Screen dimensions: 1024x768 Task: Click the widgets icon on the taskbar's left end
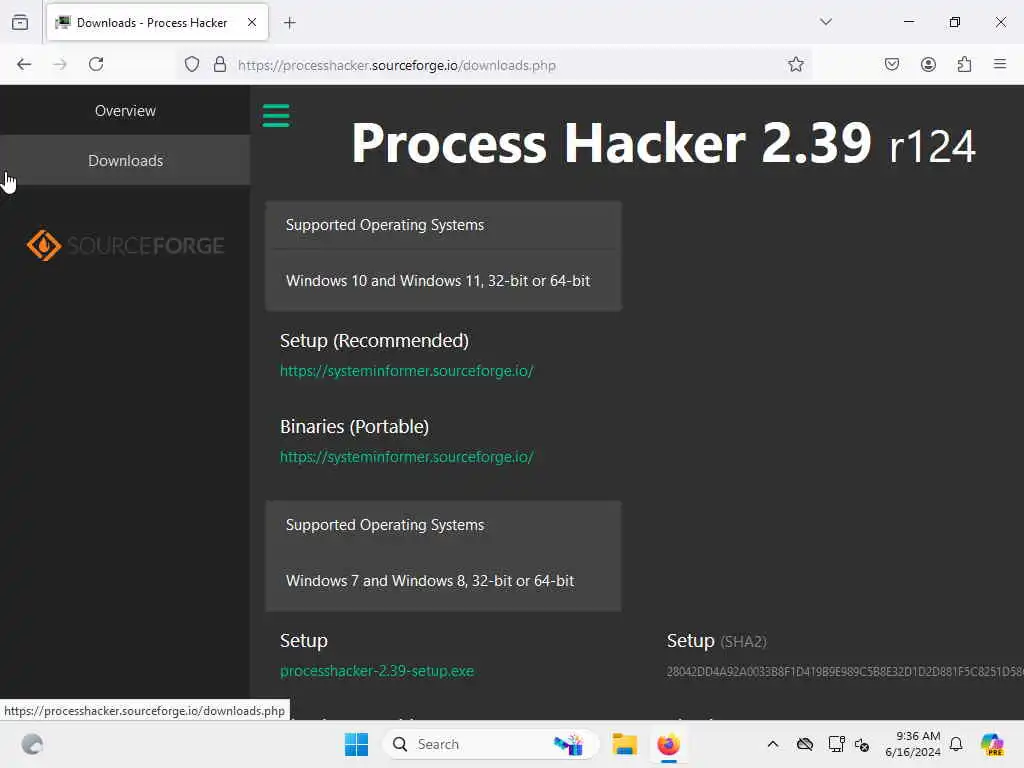(32, 744)
